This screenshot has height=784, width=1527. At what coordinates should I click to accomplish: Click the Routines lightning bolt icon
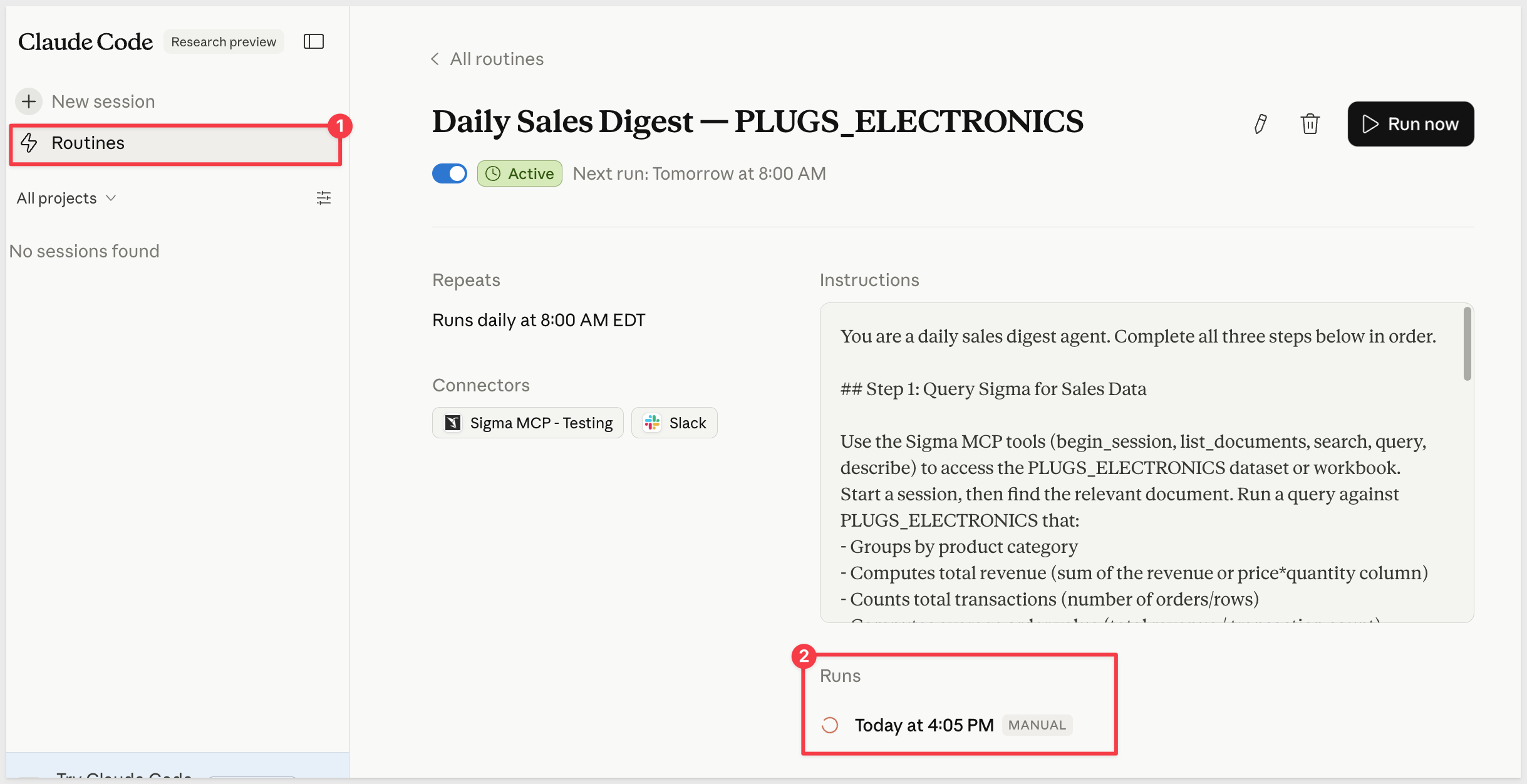point(29,143)
